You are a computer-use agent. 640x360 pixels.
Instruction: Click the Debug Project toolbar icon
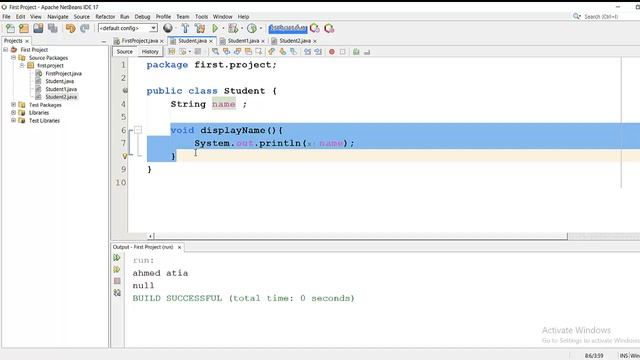[233, 28]
